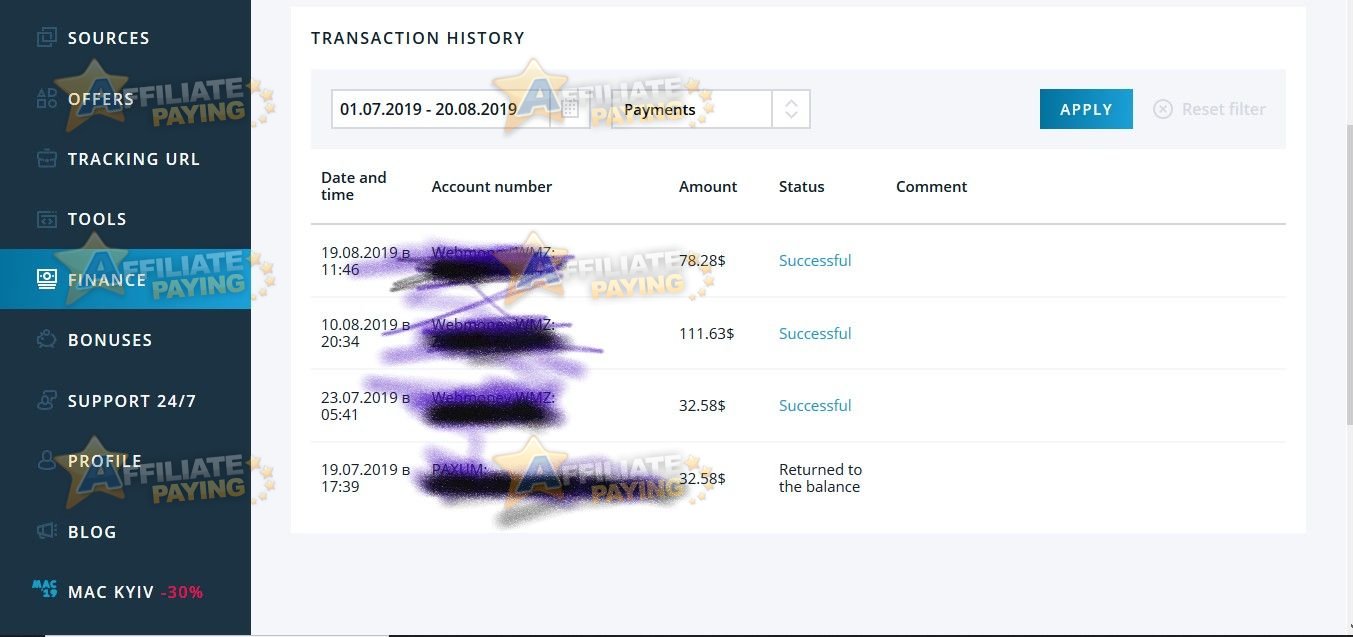Click the Tools sidebar icon
Viewport: 1353px width, 637px height.
coord(47,218)
